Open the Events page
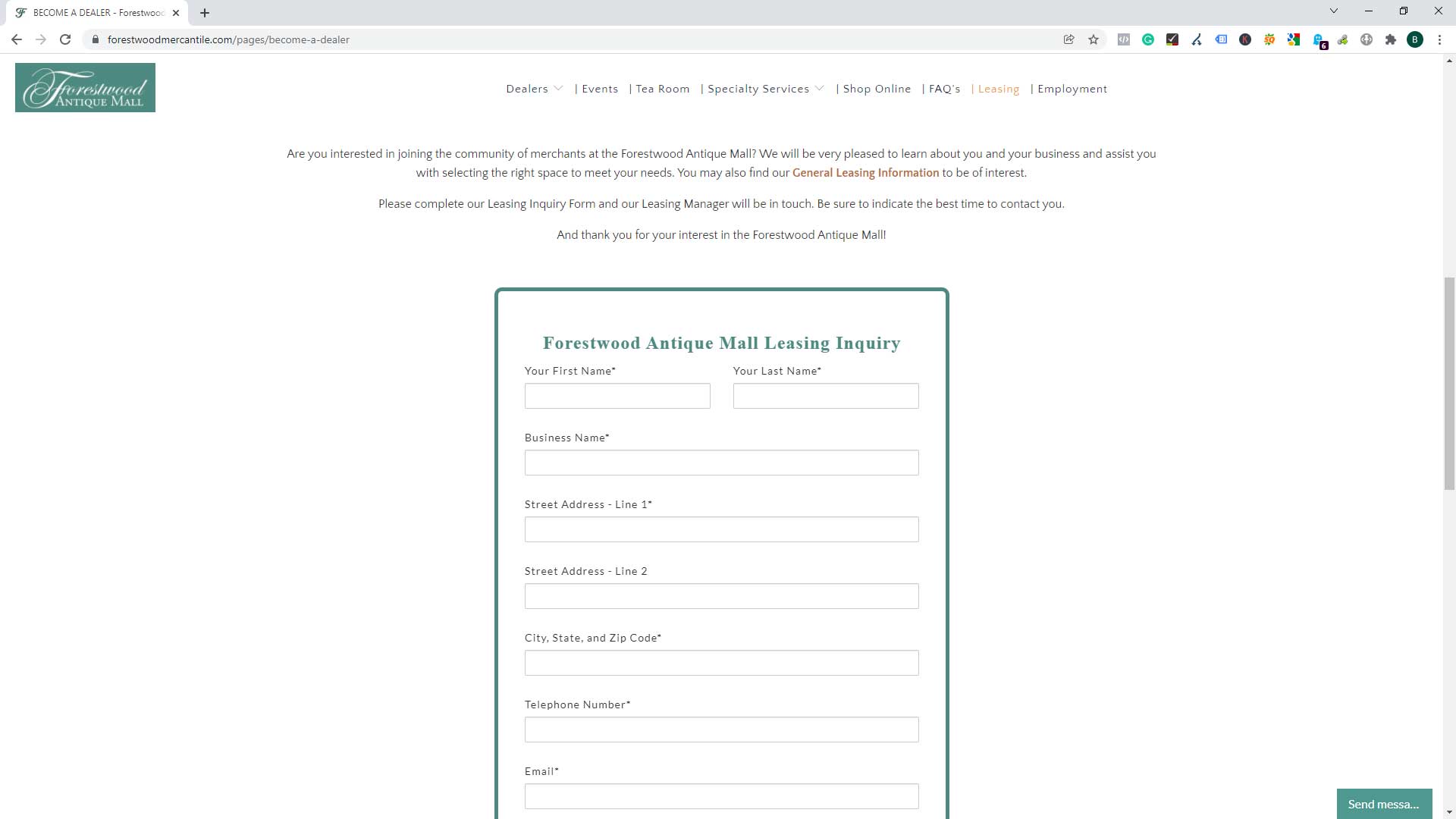 pos(600,89)
